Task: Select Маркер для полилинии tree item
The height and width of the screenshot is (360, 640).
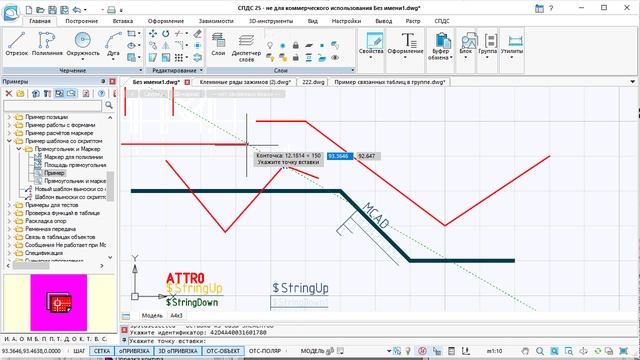Action: [73, 157]
